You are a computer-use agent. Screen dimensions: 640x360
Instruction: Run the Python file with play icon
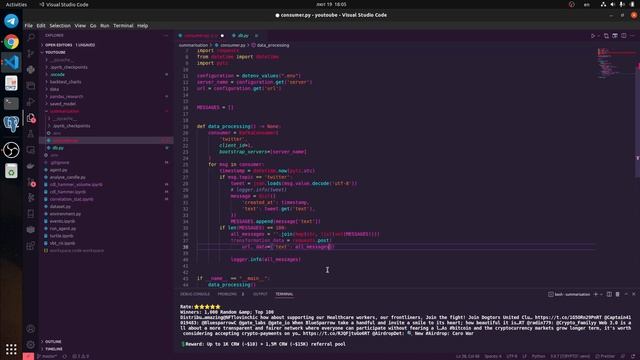coord(593,36)
